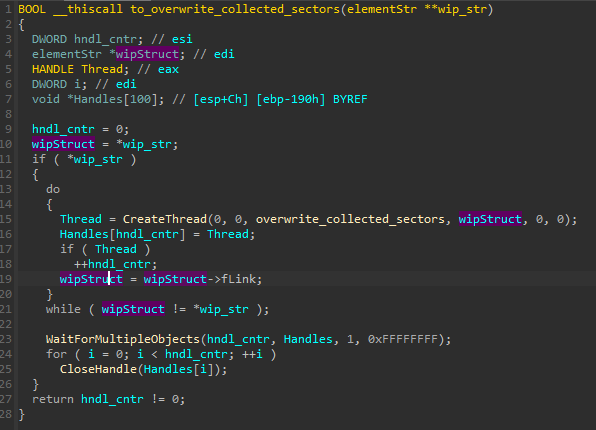Click the BYREF annotation
Viewport: 596px width, 430px height.
350,99
